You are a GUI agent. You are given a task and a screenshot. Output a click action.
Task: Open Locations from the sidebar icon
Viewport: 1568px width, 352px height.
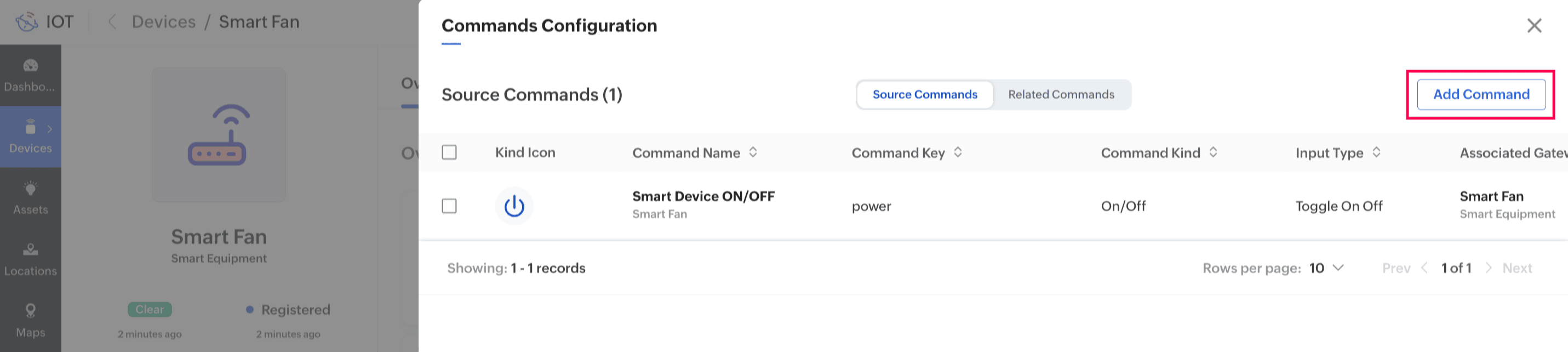point(31,249)
